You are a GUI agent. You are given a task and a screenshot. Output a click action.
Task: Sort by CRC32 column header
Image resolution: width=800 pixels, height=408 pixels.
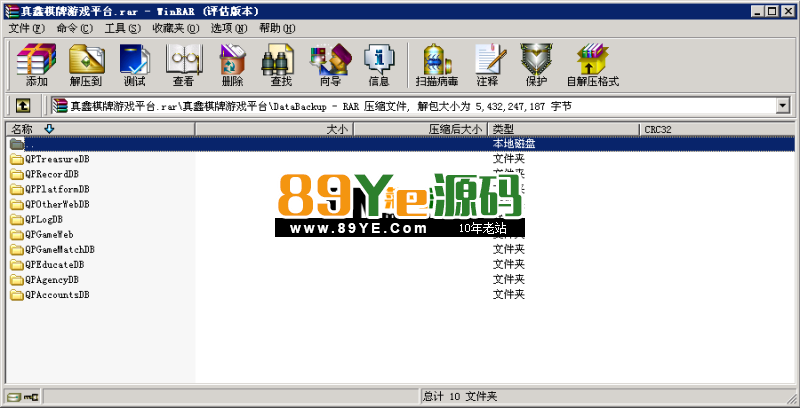tap(717, 130)
